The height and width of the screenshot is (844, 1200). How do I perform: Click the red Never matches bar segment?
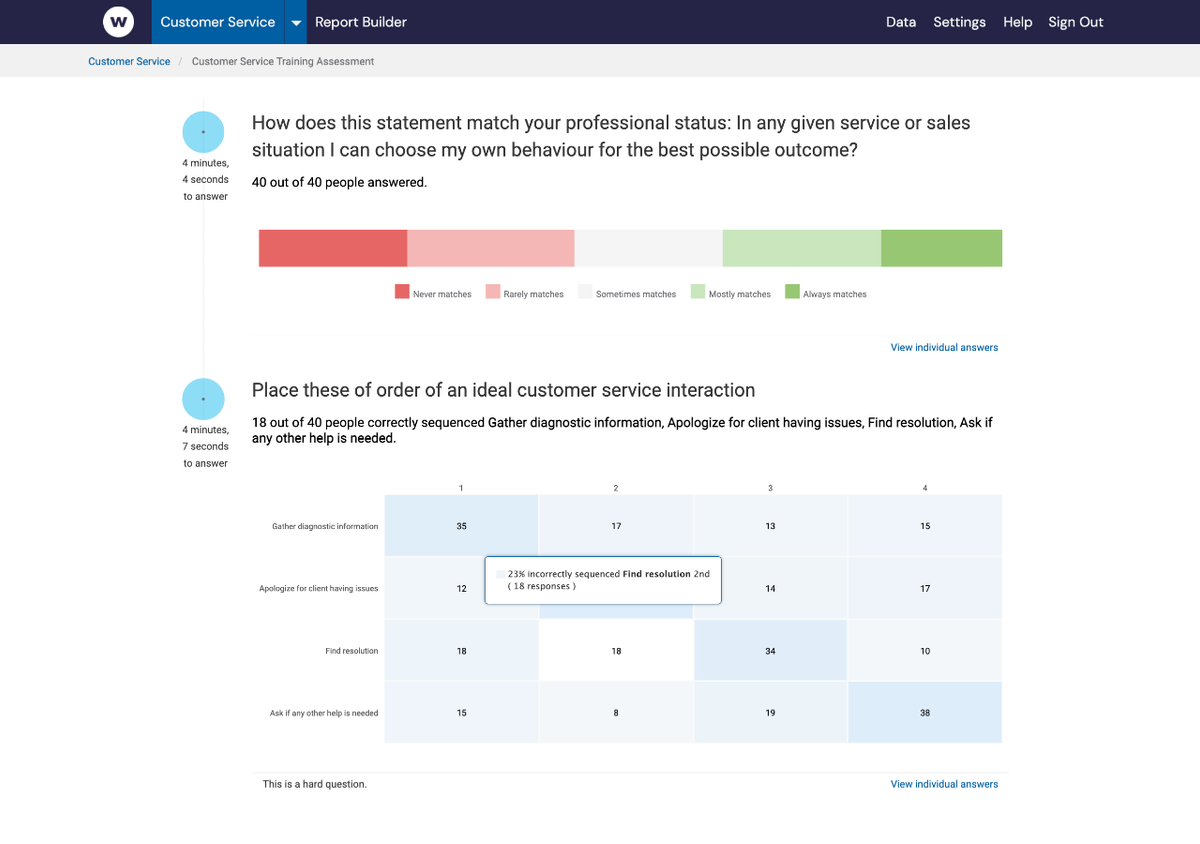coord(332,247)
